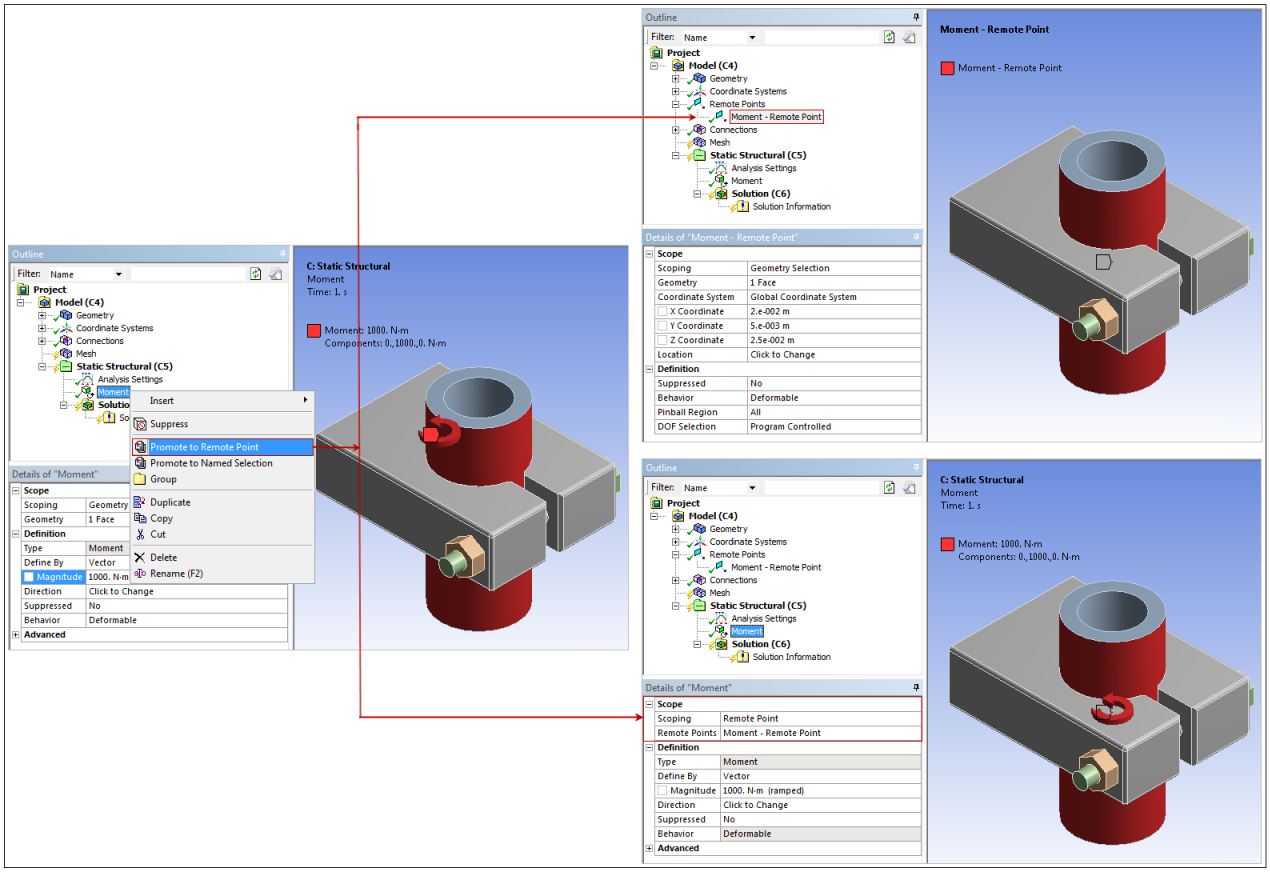
Task: Pin bottom-right Details of Moment panel
Action: pos(916,687)
